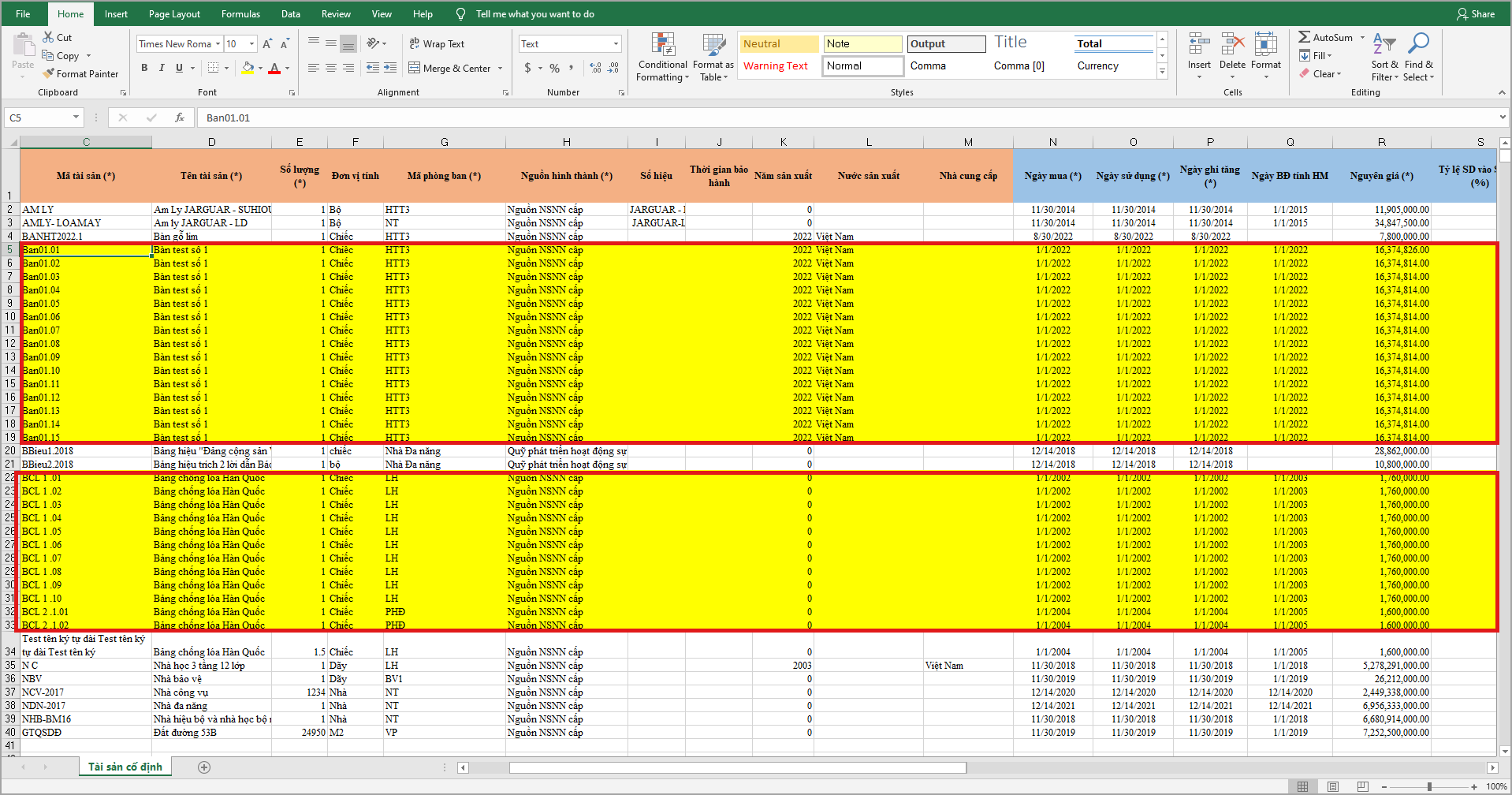Toggle Wrap Text for the cell
1512x795 pixels.
point(437,44)
